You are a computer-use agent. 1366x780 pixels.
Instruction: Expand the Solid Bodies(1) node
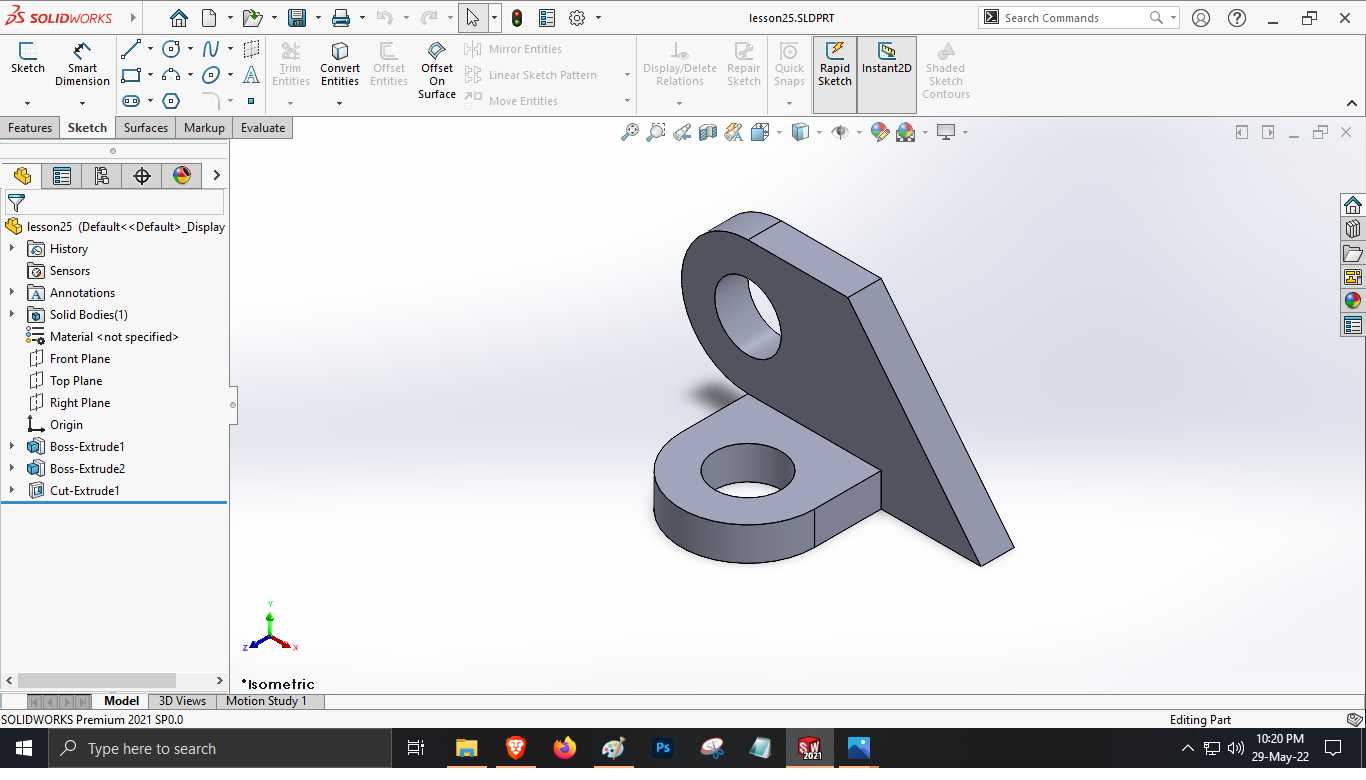click(12, 314)
